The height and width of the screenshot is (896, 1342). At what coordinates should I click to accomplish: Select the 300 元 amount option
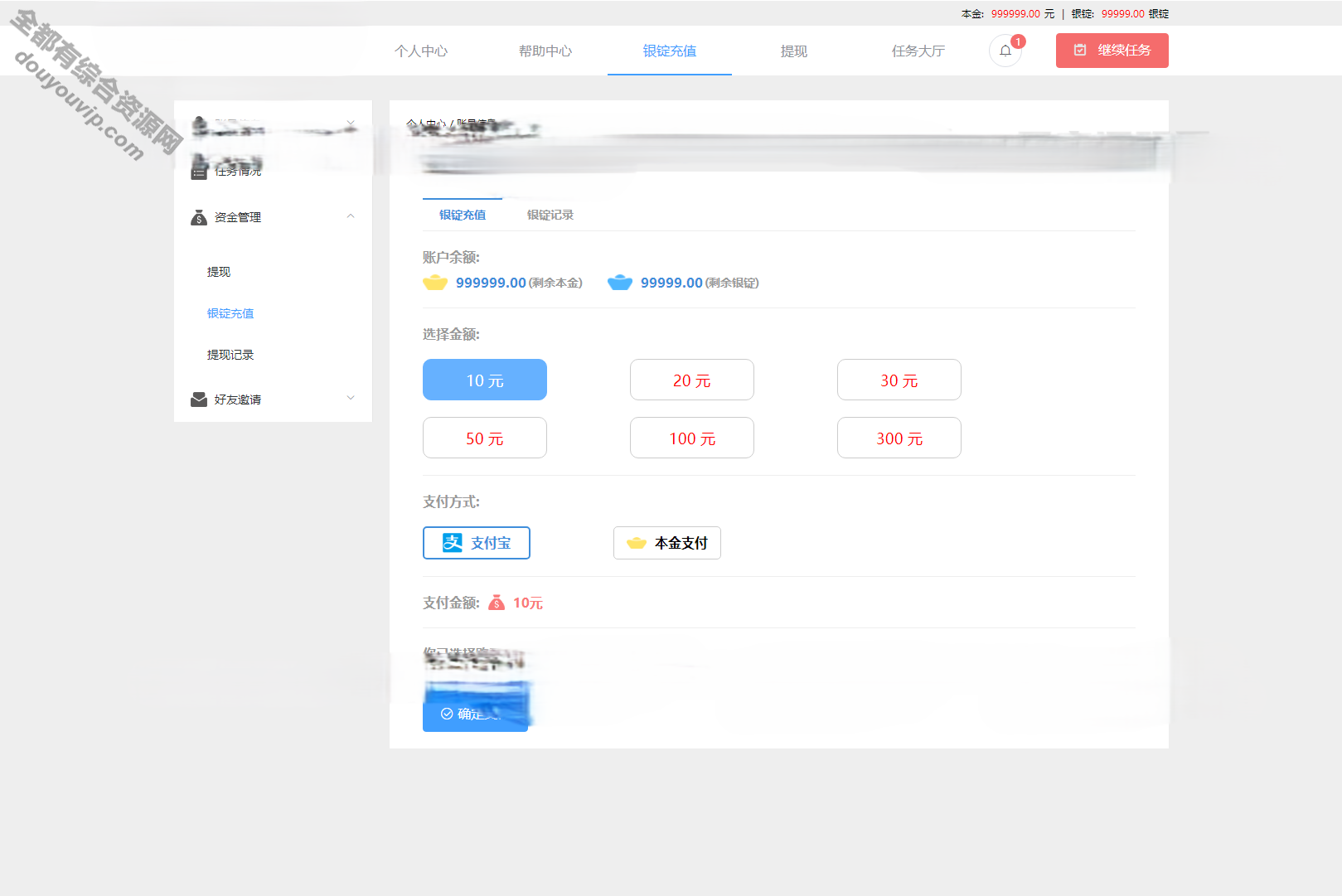(x=899, y=438)
